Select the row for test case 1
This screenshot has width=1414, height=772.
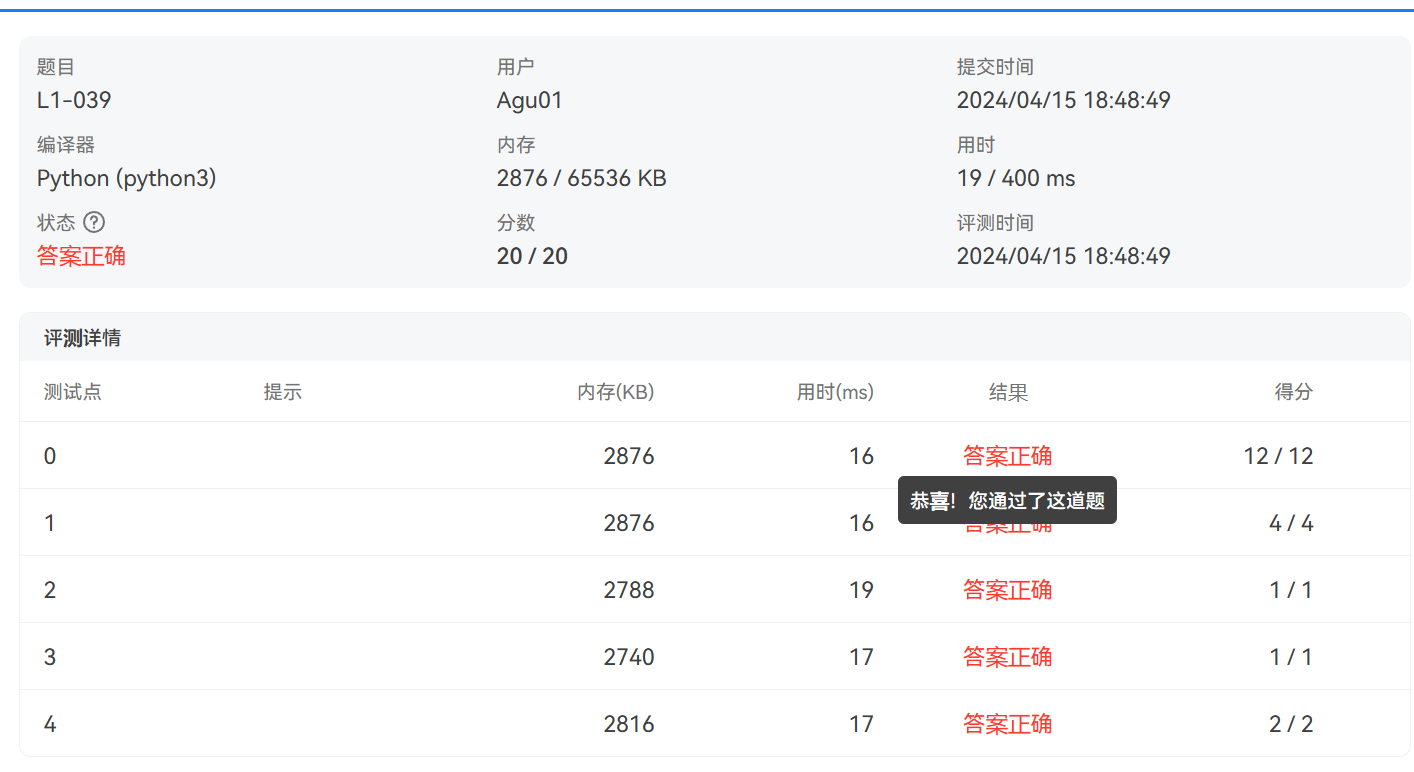(400, 523)
